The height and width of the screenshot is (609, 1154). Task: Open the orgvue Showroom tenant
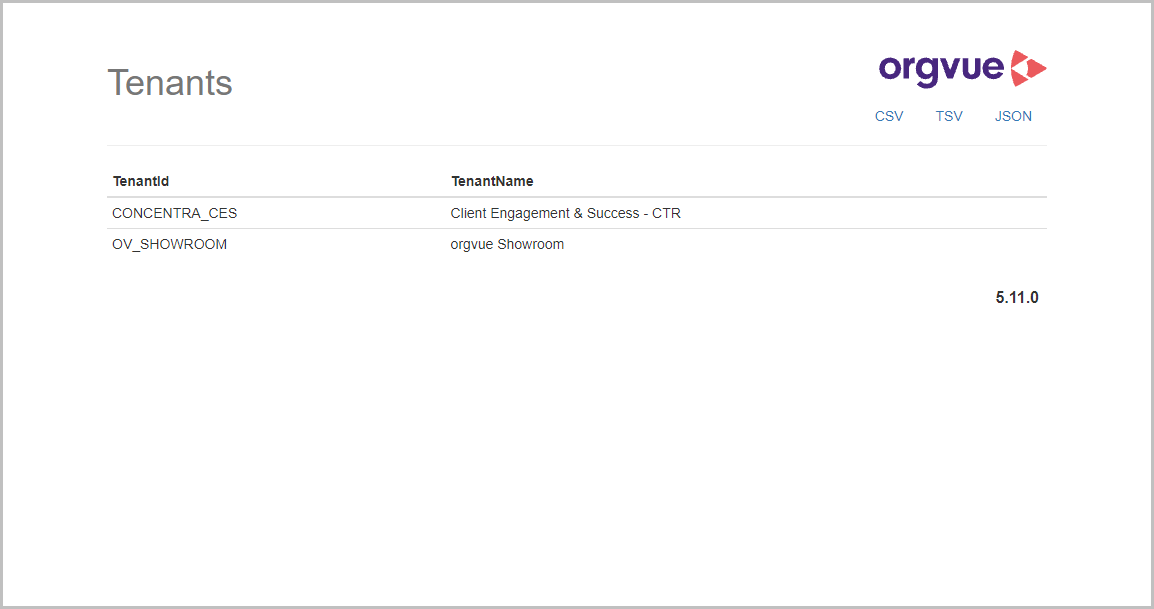click(507, 244)
